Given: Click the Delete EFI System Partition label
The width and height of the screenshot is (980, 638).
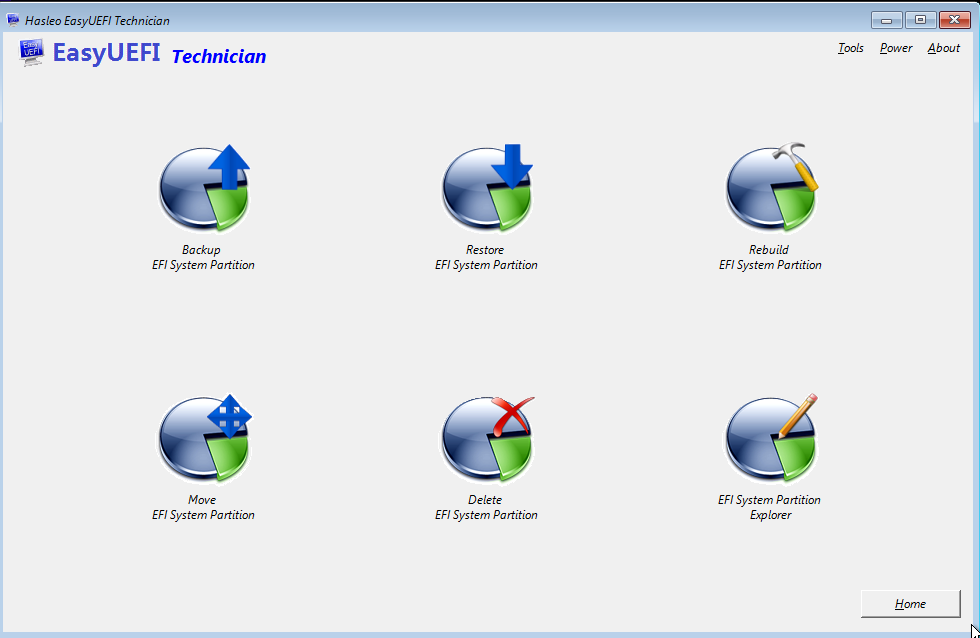Looking at the screenshot, I should [x=486, y=507].
